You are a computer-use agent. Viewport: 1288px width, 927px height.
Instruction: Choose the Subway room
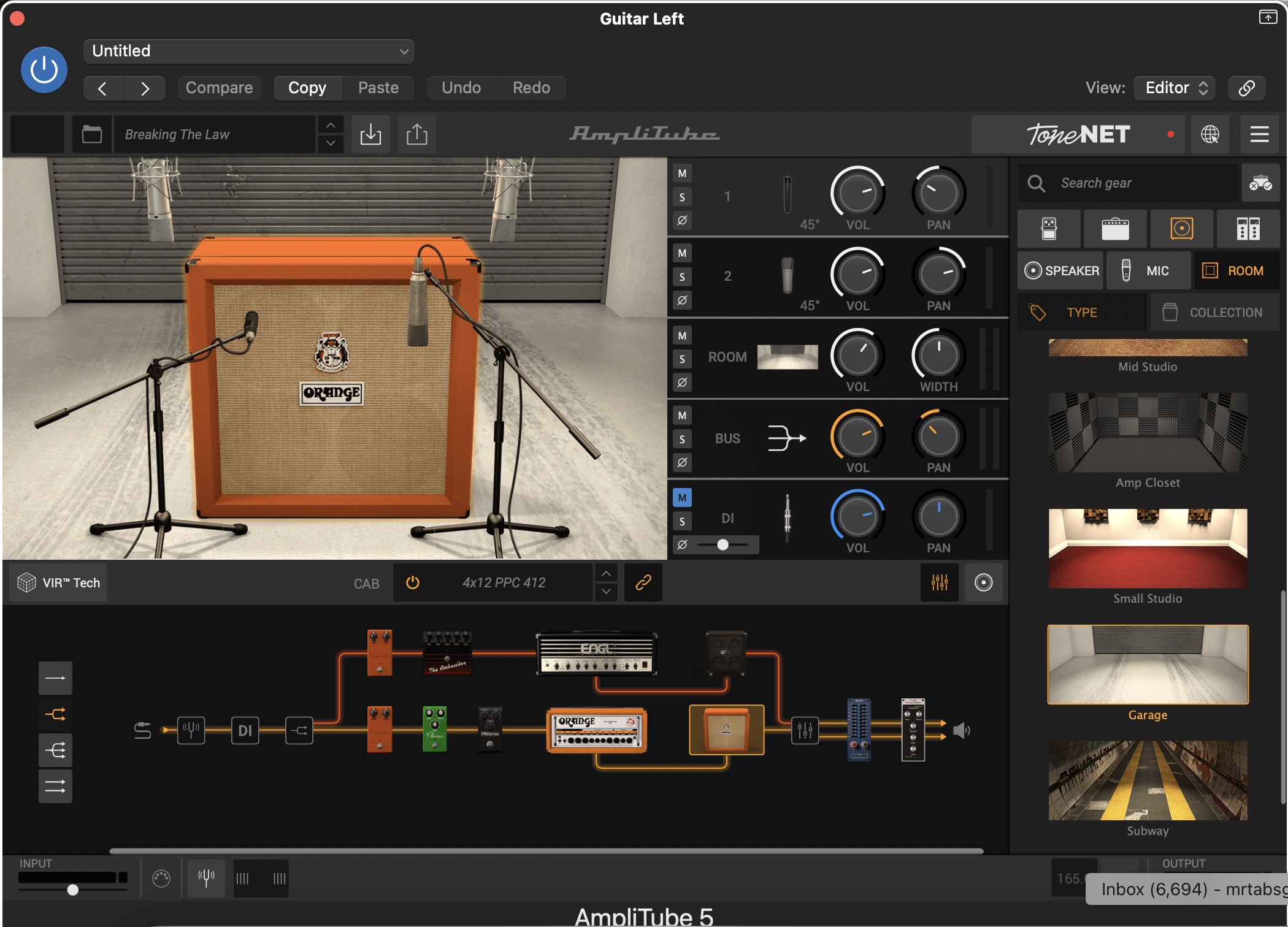click(x=1148, y=780)
